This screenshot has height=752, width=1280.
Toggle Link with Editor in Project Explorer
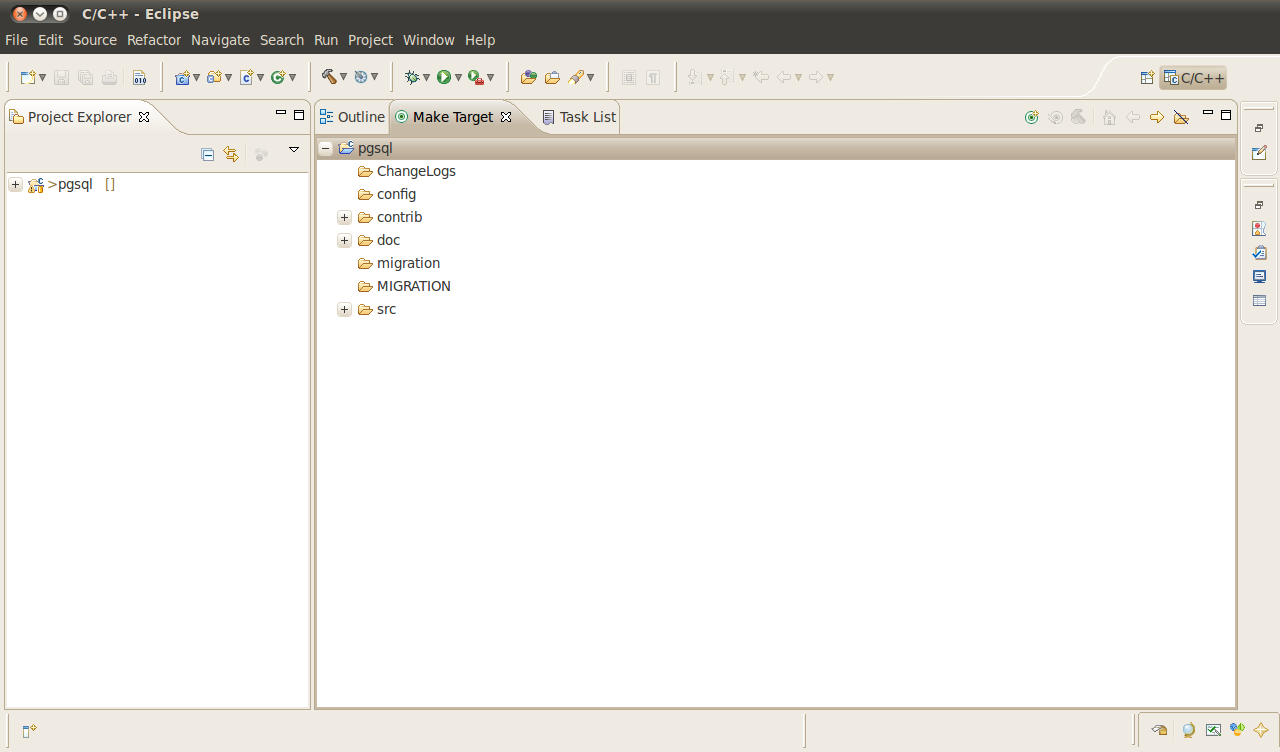[231, 154]
